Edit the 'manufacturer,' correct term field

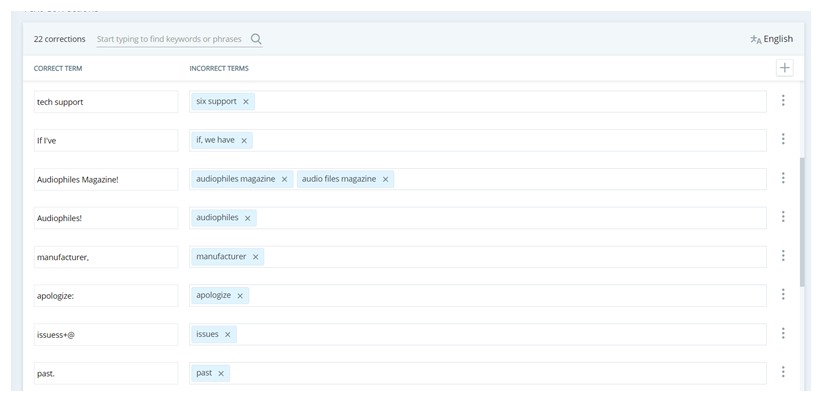pyautogui.click(x=106, y=257)
